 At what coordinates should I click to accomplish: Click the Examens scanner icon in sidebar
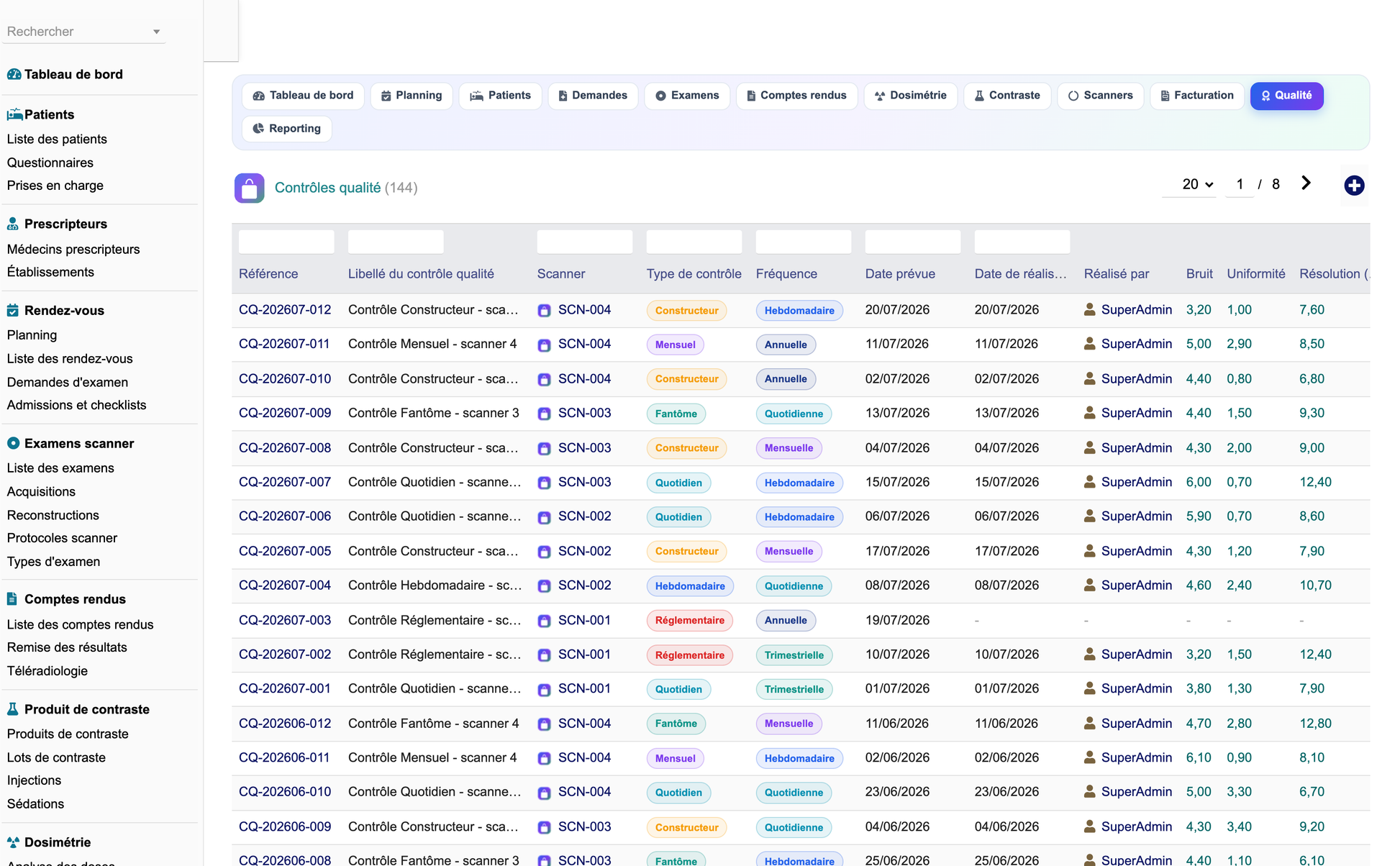[13, 443]
